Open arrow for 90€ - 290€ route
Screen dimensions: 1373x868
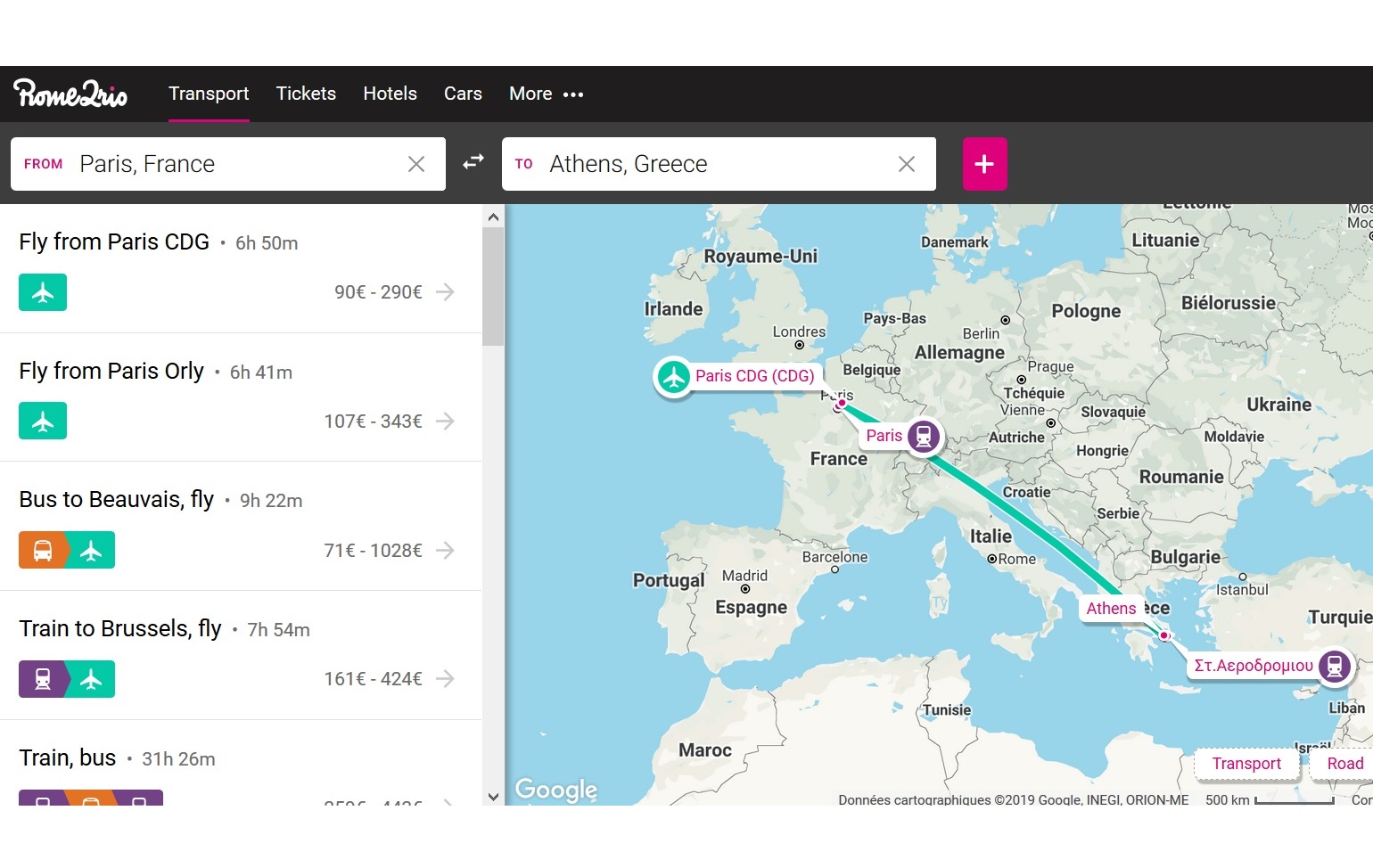(x=445, y=292)
